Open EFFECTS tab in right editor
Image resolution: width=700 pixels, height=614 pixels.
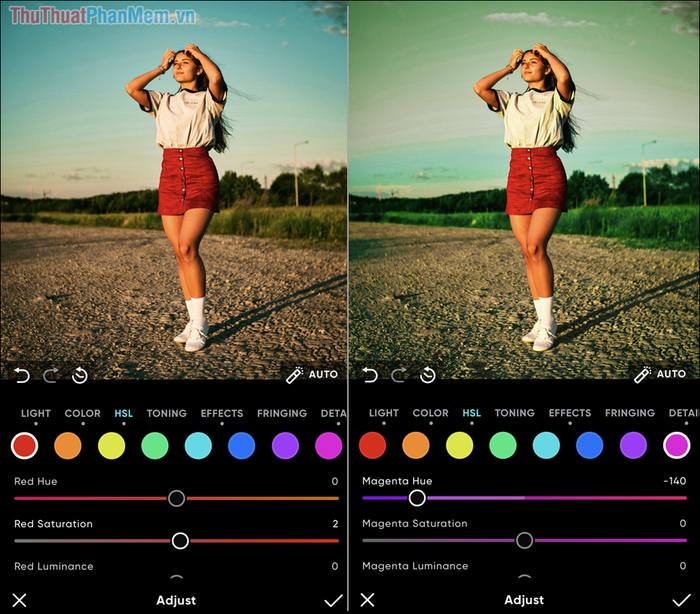click(570, 413)
